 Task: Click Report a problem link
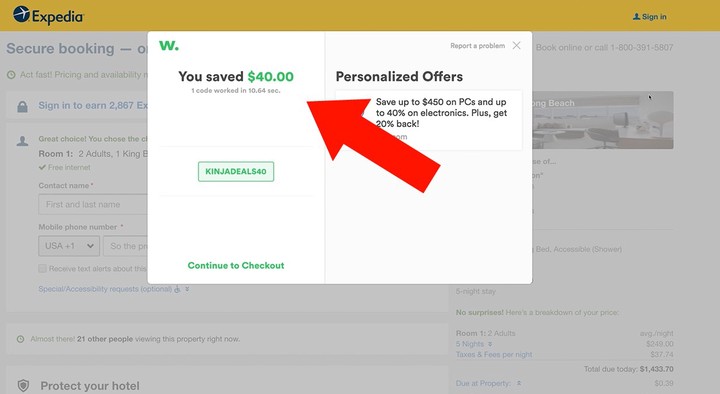pos(478,45)
